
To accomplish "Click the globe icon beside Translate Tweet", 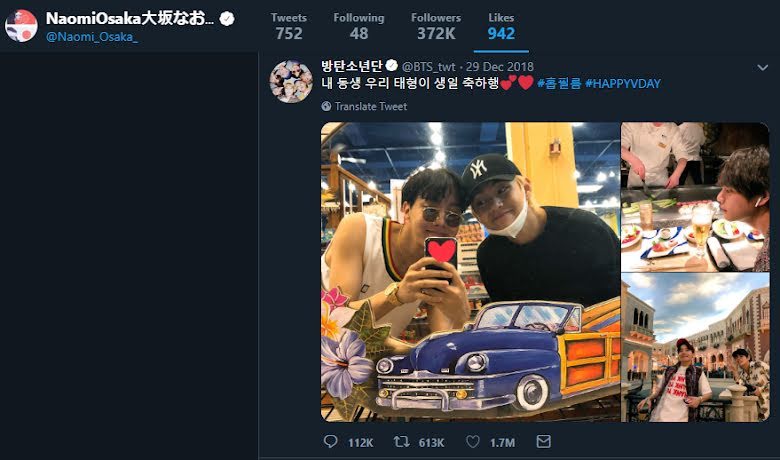I will click(x=326, y=106).
